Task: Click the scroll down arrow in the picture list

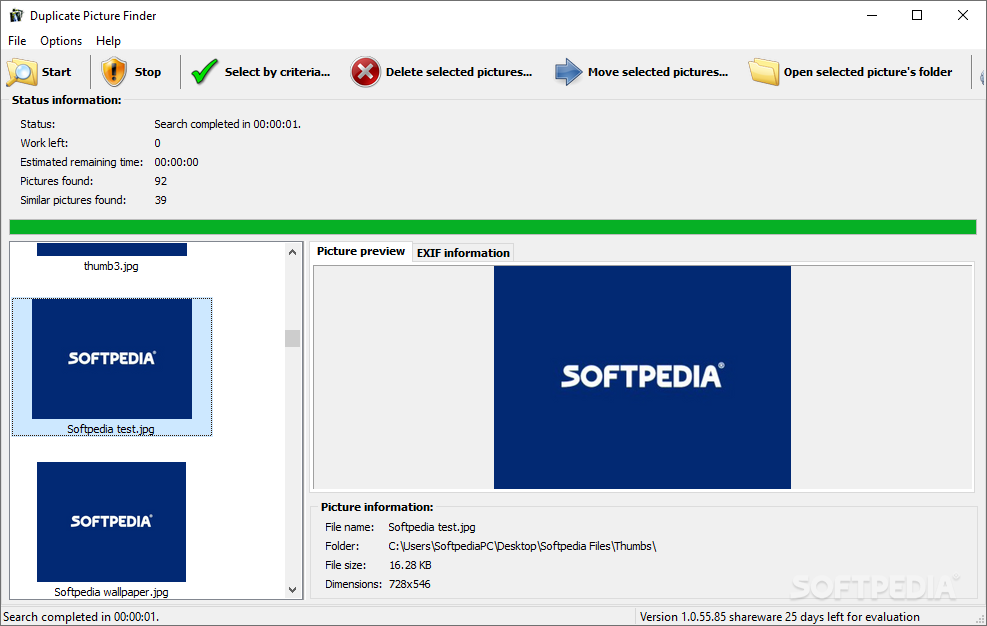Action: click(x=292, y=590)
